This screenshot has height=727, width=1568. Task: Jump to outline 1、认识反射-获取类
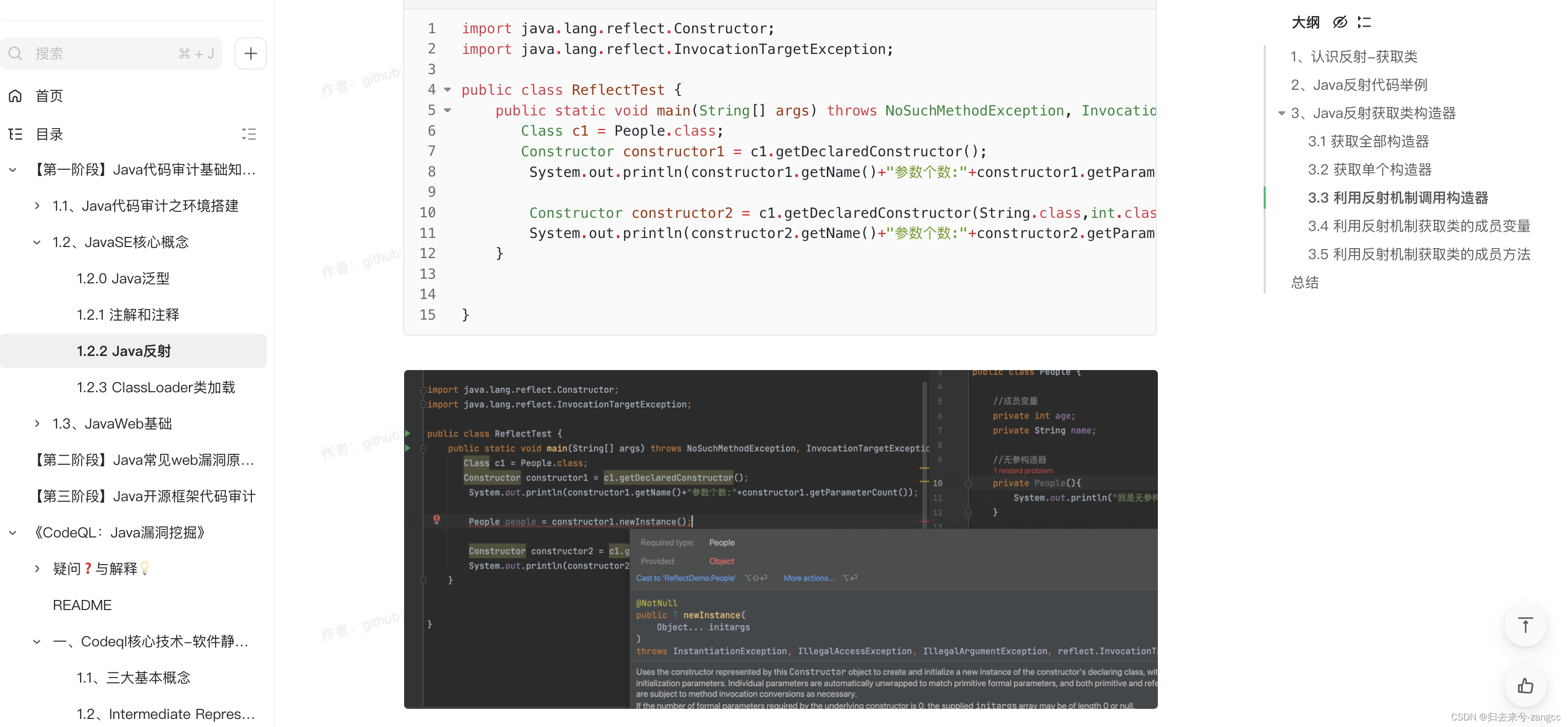1354,56
